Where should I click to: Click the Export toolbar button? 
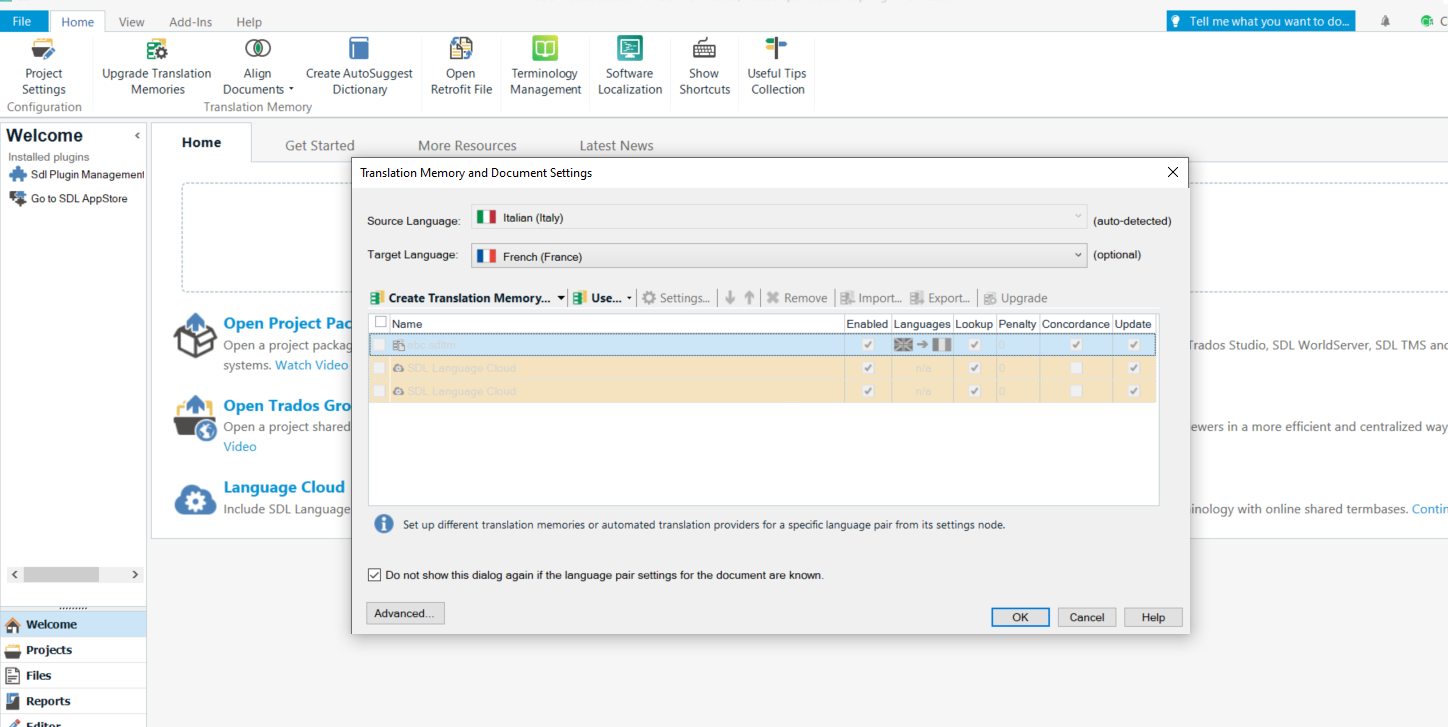pyautogui.click(x=941, y=298)
